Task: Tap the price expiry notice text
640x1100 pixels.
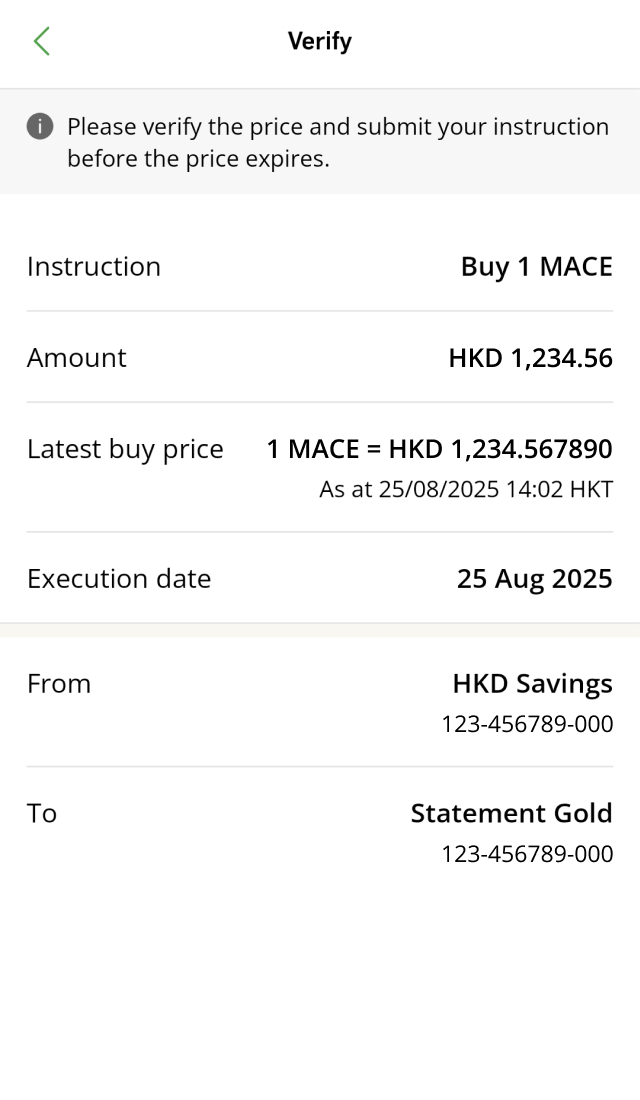Action: point(337,142)
